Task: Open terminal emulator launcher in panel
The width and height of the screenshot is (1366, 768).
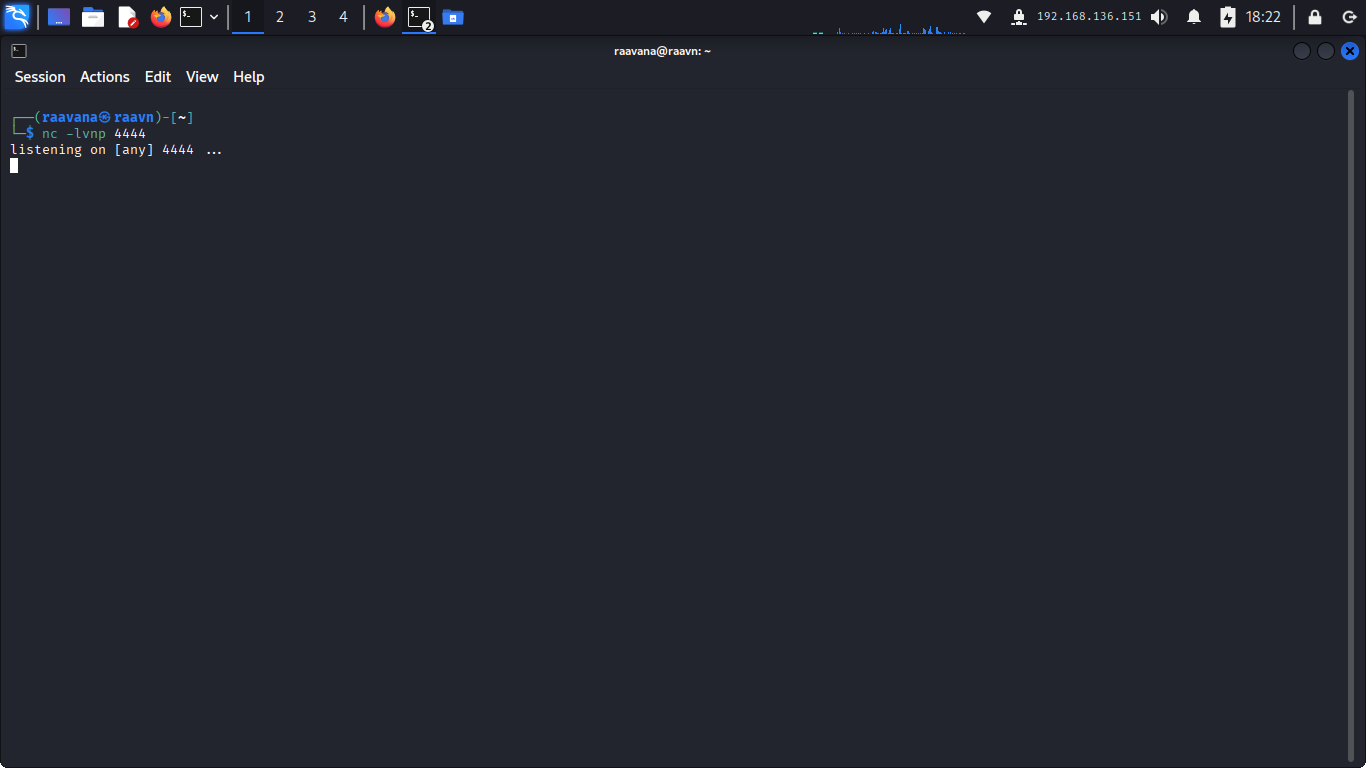Action: click(x=191, y=17)
